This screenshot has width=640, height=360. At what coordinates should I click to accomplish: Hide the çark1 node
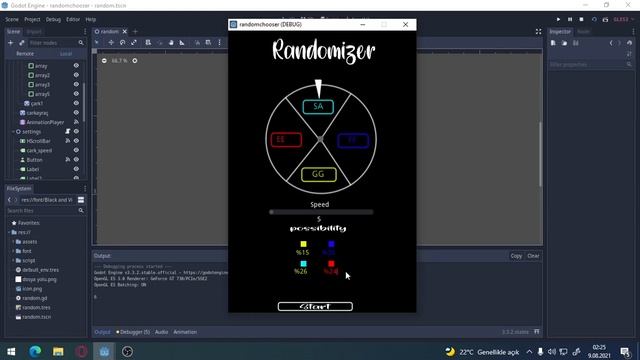click(x=76, y=103)
